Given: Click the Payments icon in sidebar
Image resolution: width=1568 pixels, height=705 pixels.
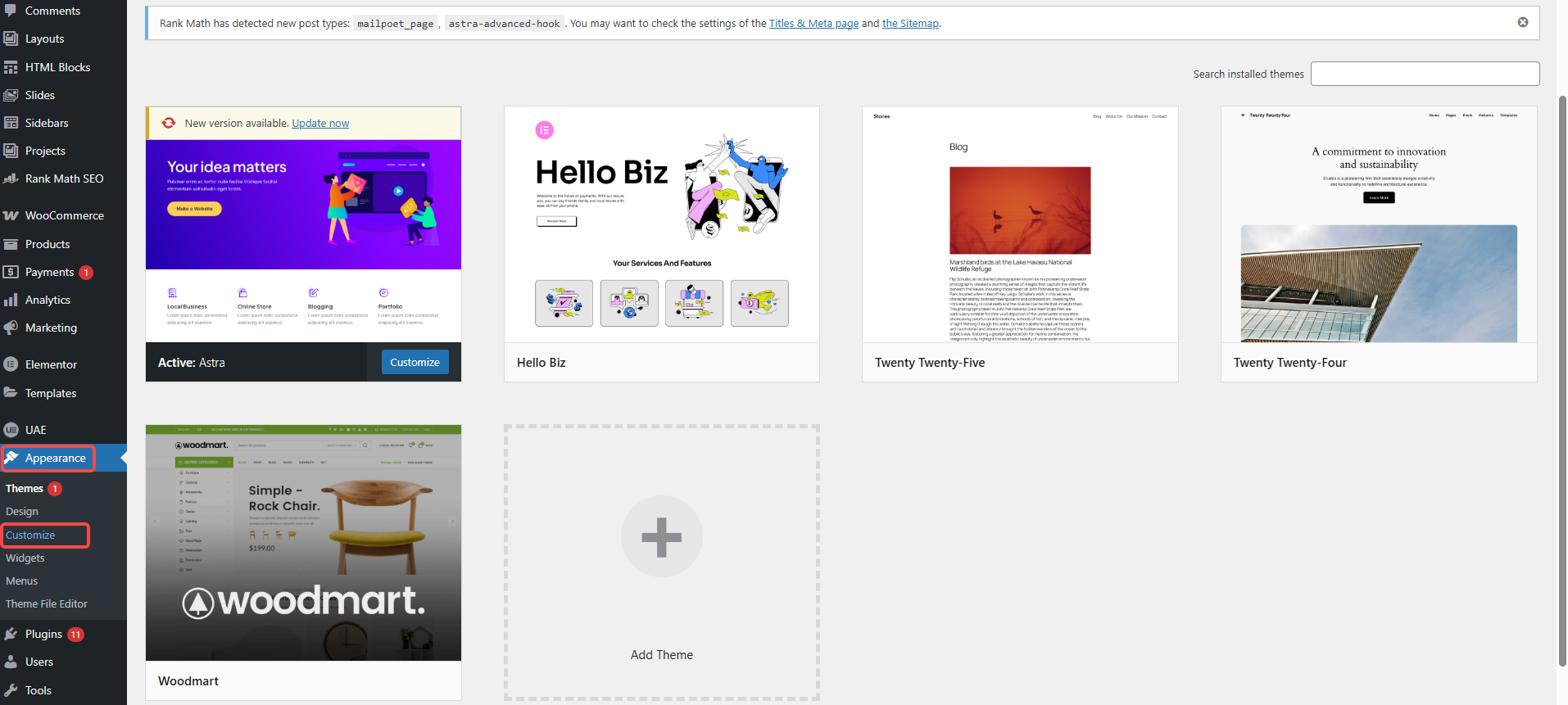Looking at the screenshot, I should (x=11, y=272).
